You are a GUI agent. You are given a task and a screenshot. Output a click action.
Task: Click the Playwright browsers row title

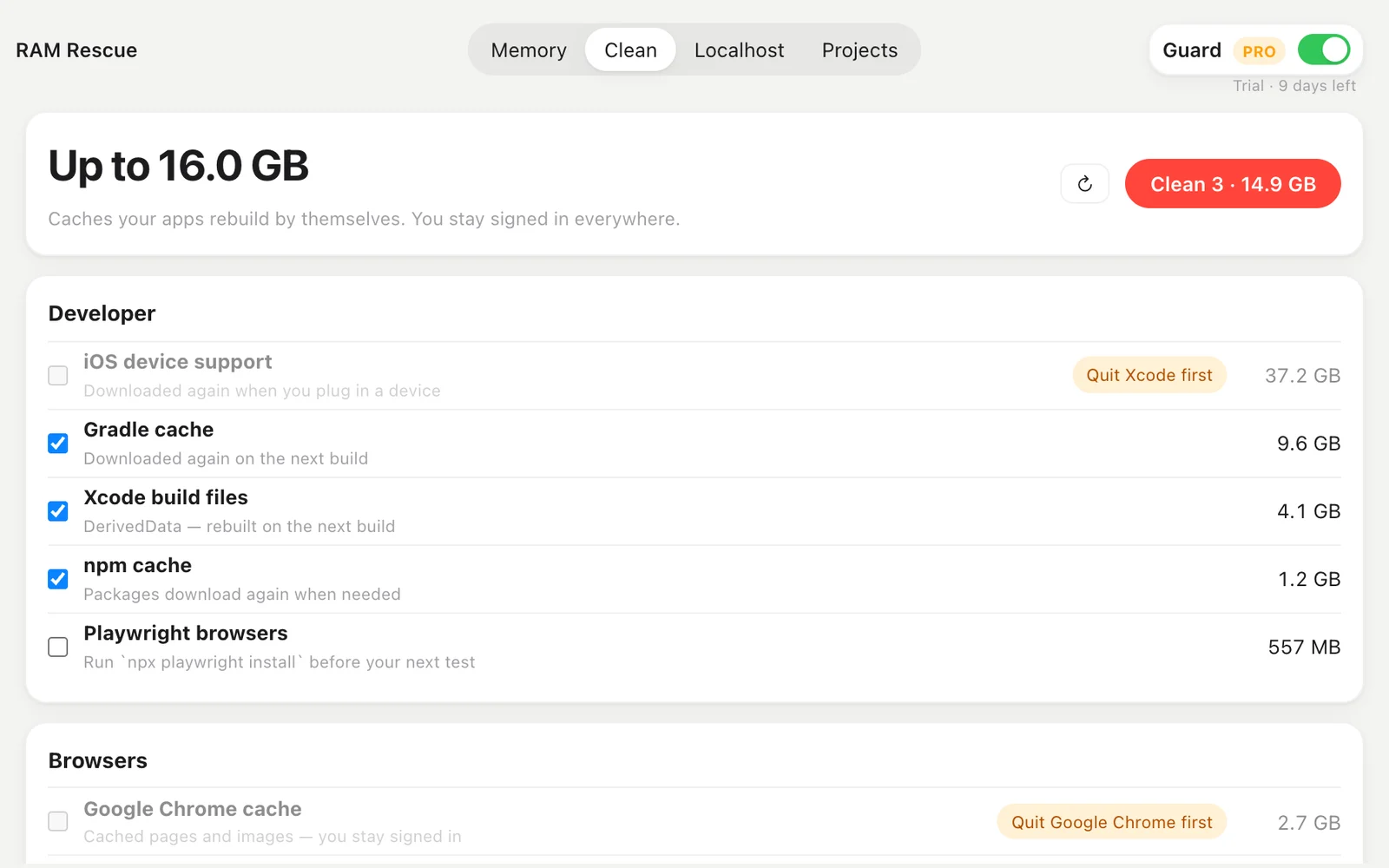pos(186,634)
